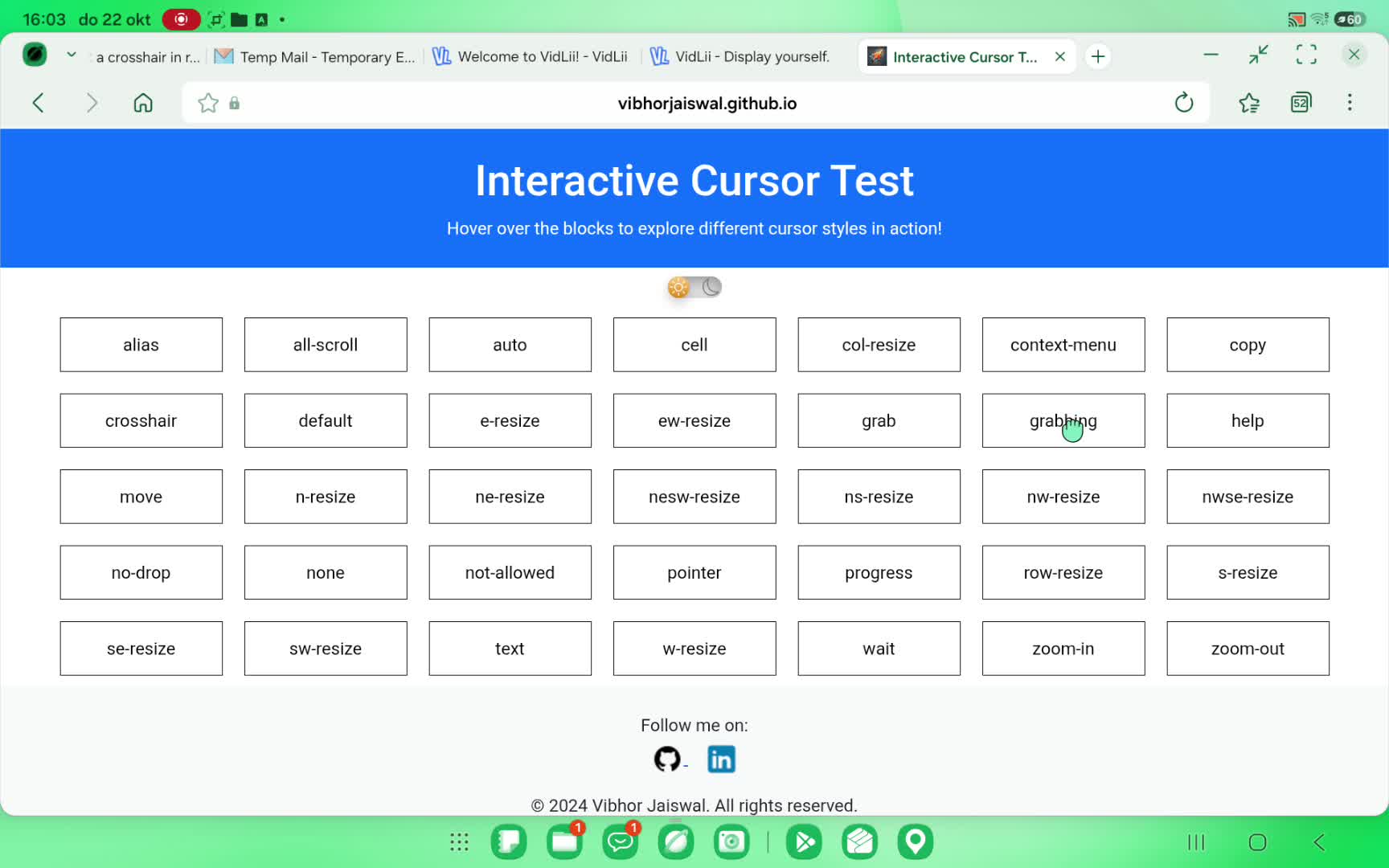Click the zoom-in cursor block
The image size is (1389, 868).
click(x=1063, y=649)
